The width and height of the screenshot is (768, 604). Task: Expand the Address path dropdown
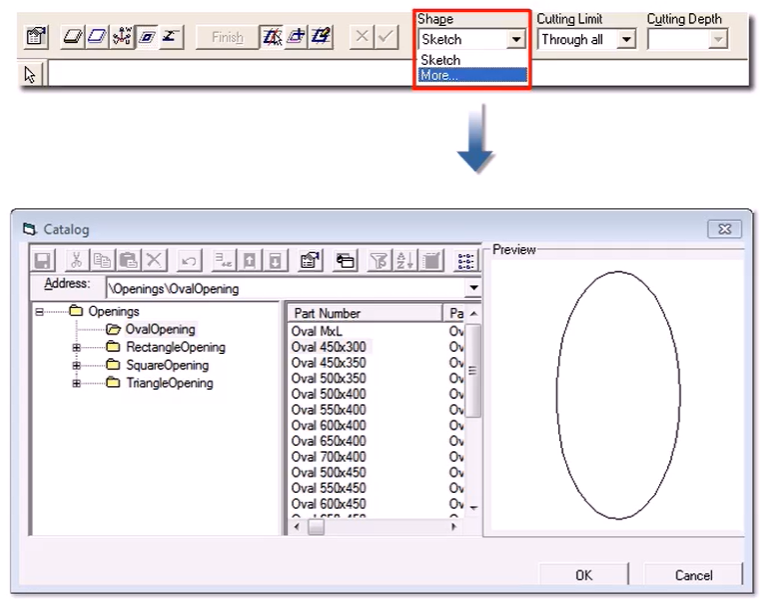click(473, 289)
